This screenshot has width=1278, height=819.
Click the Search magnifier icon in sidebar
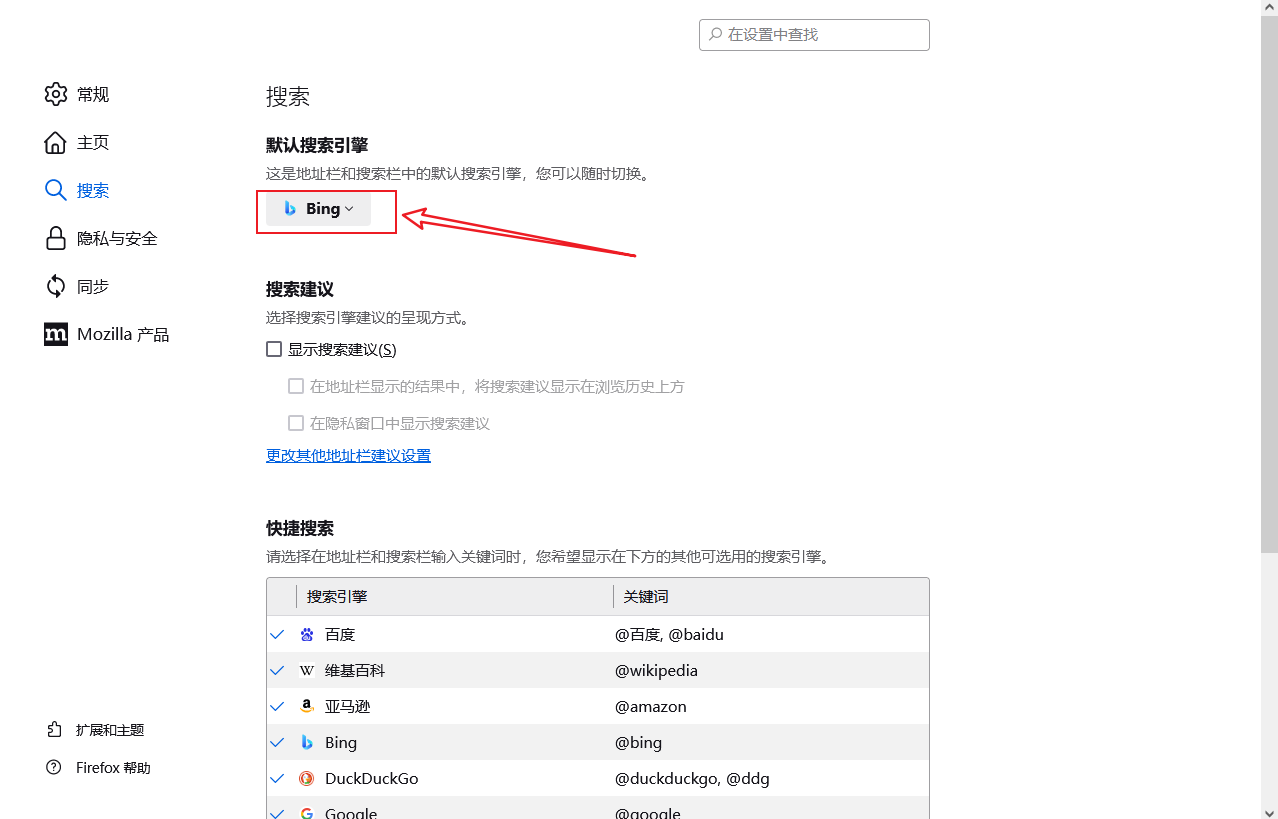[56, 190]
